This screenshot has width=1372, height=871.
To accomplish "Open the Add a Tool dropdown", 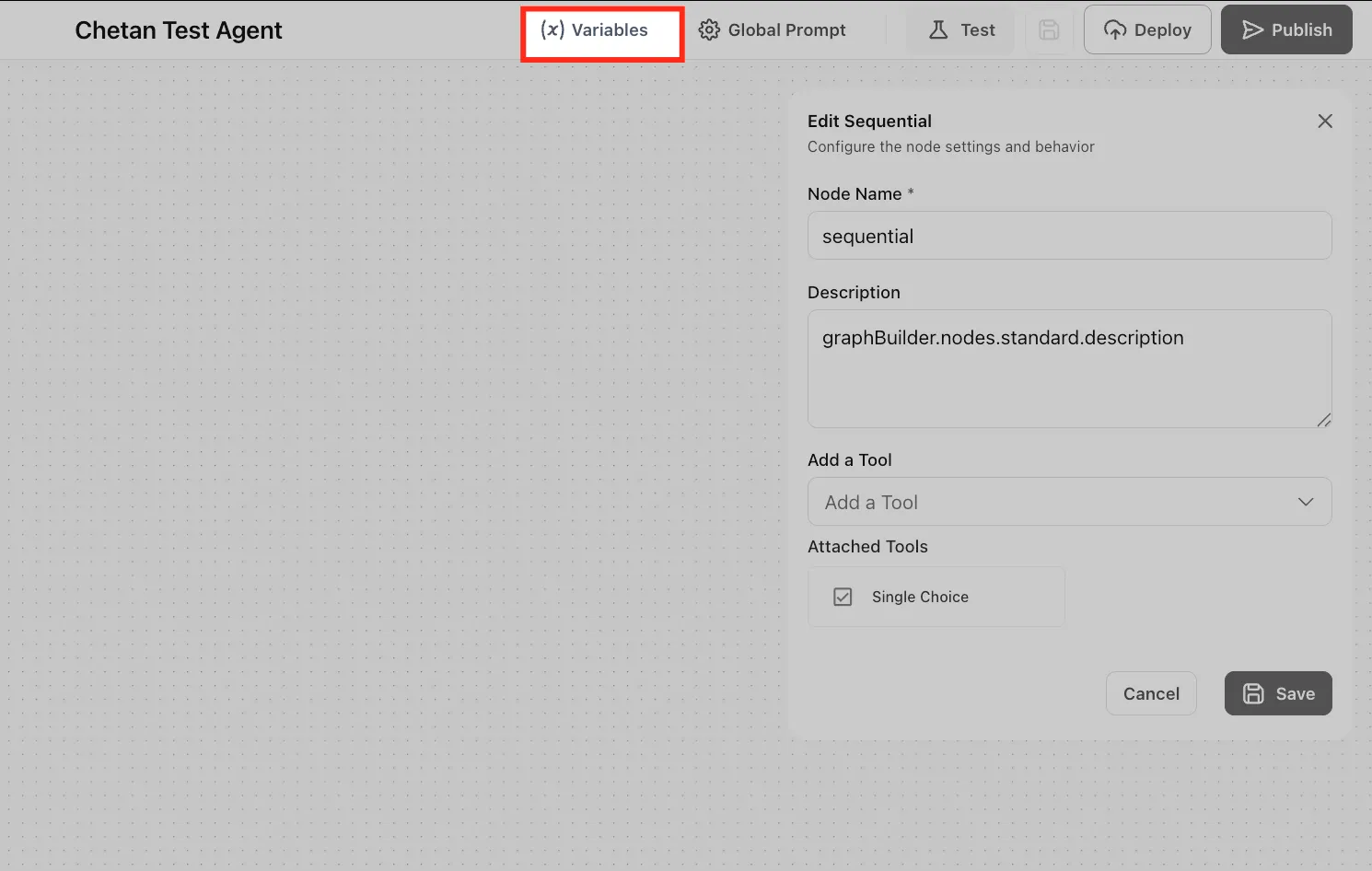I will click(1070, 502).
